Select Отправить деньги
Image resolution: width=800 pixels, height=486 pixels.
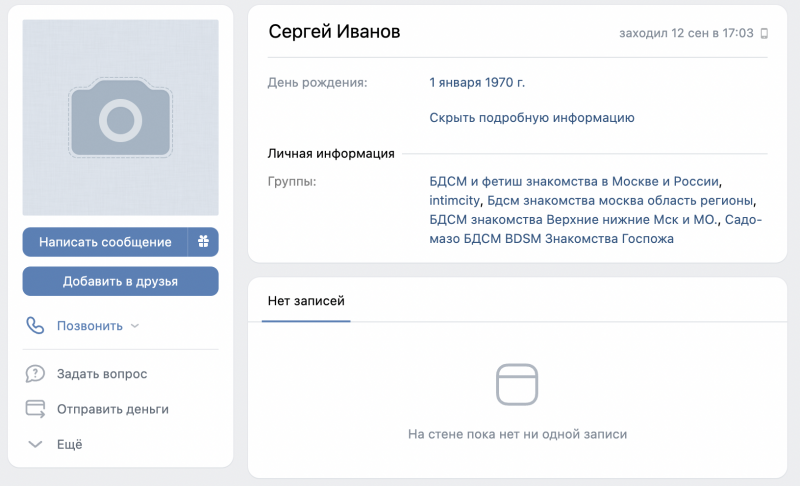(113, 409)
